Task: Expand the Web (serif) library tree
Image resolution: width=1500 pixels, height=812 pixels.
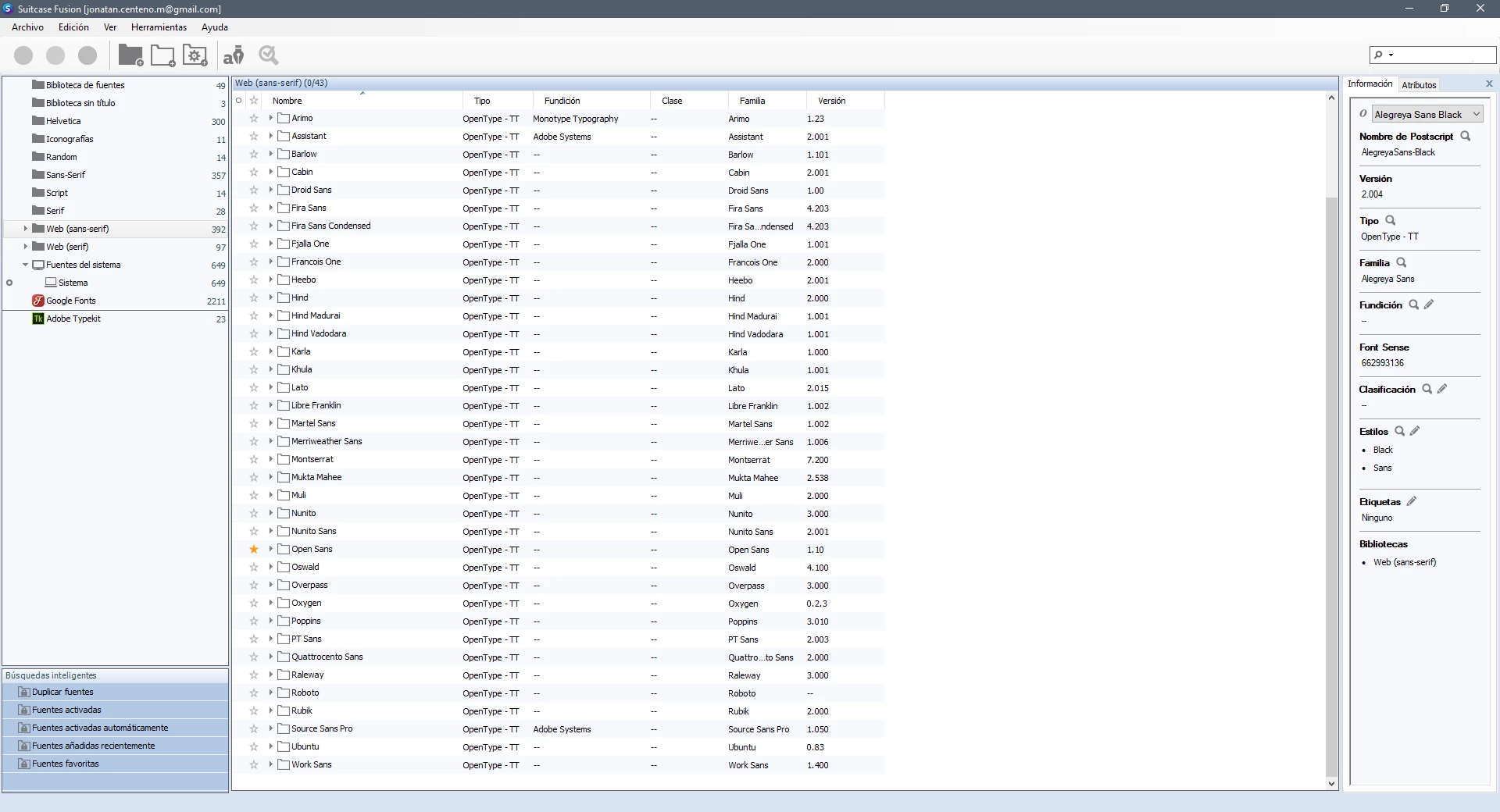Action: pos(26,247)
